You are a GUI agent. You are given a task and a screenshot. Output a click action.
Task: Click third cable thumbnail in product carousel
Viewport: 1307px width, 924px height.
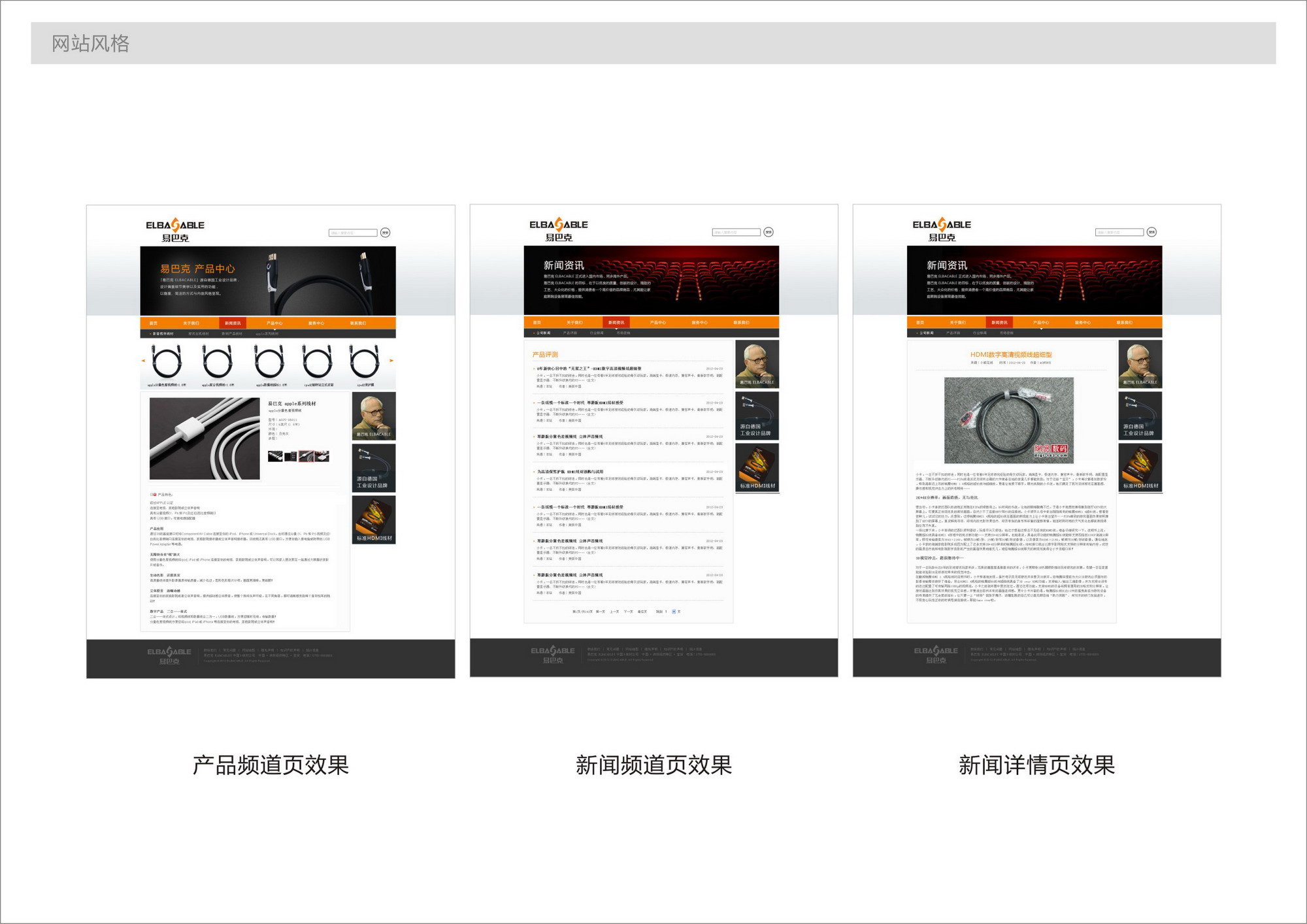tap(269, 361)
